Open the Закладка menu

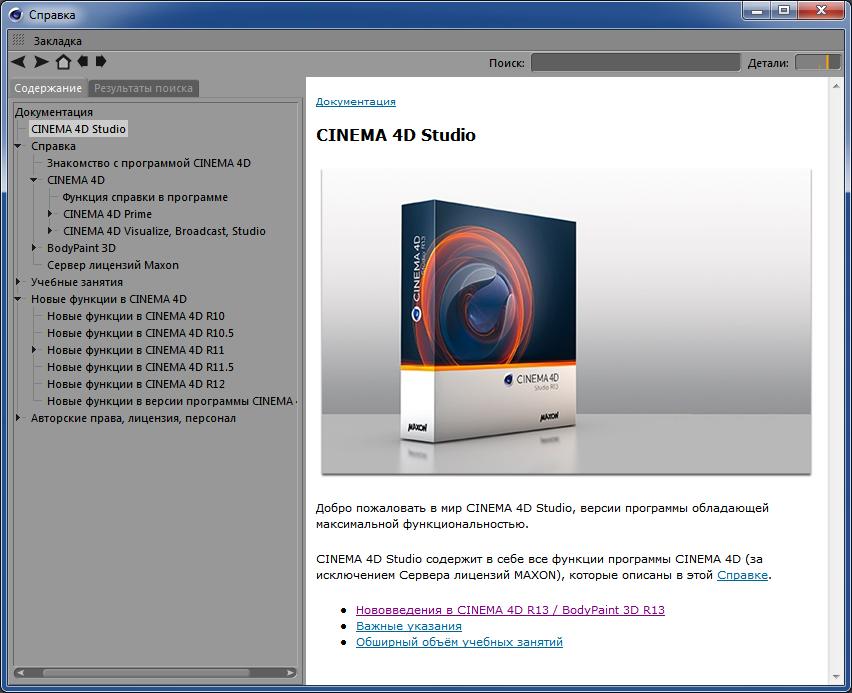58,41
